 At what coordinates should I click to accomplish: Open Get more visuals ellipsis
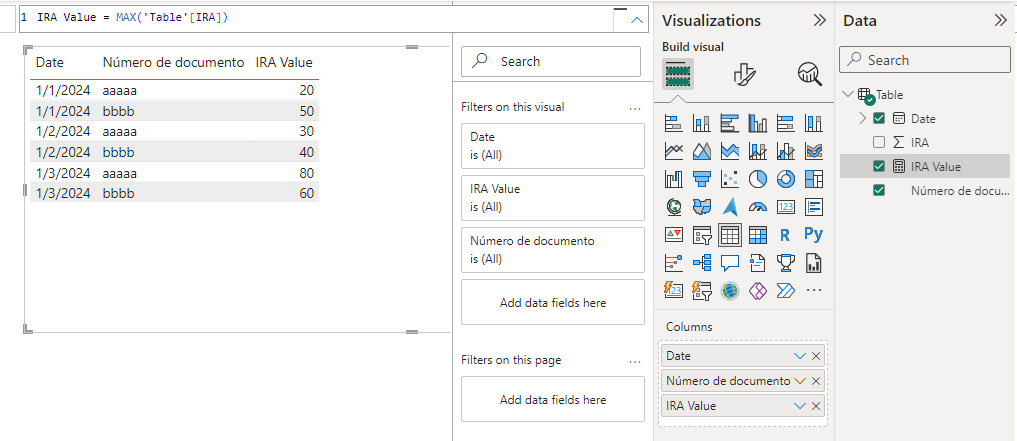point(813,291)
